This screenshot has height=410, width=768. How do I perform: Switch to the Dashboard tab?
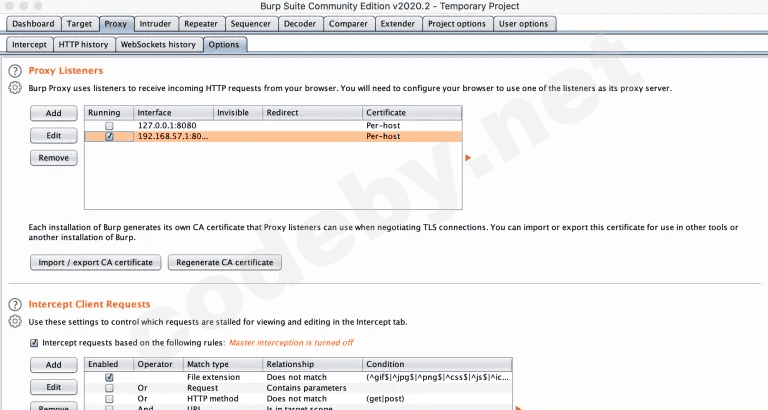pos(33,24)
